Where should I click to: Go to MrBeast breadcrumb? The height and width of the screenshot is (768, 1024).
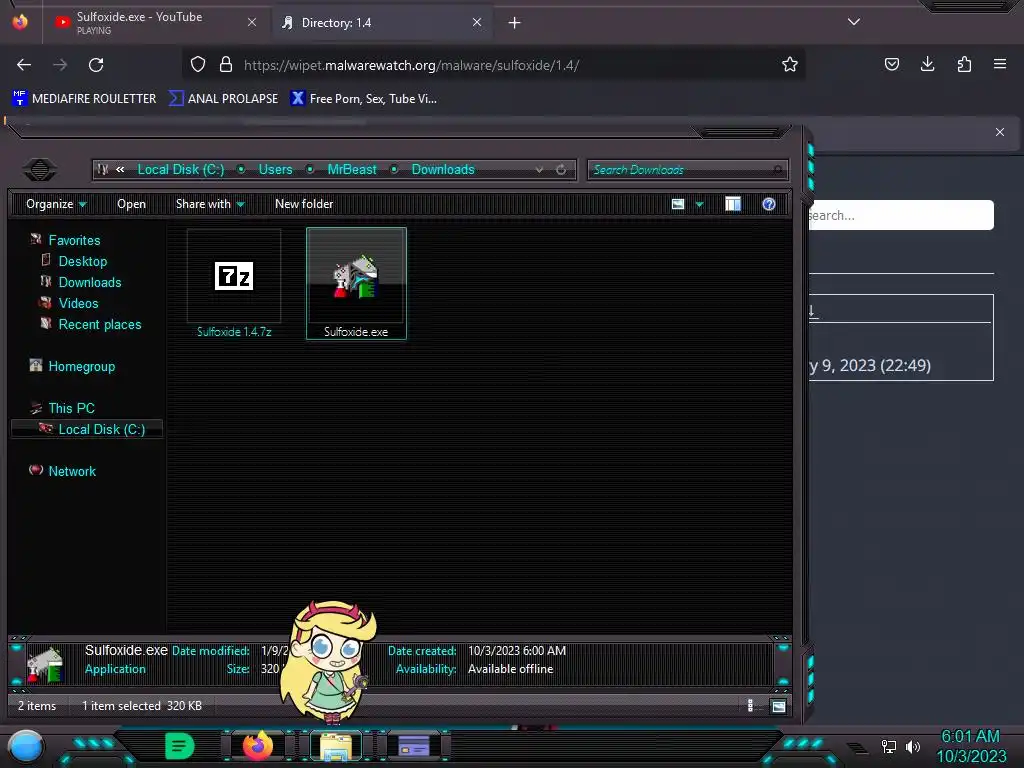pyautogui.click(x=352, y=170)
